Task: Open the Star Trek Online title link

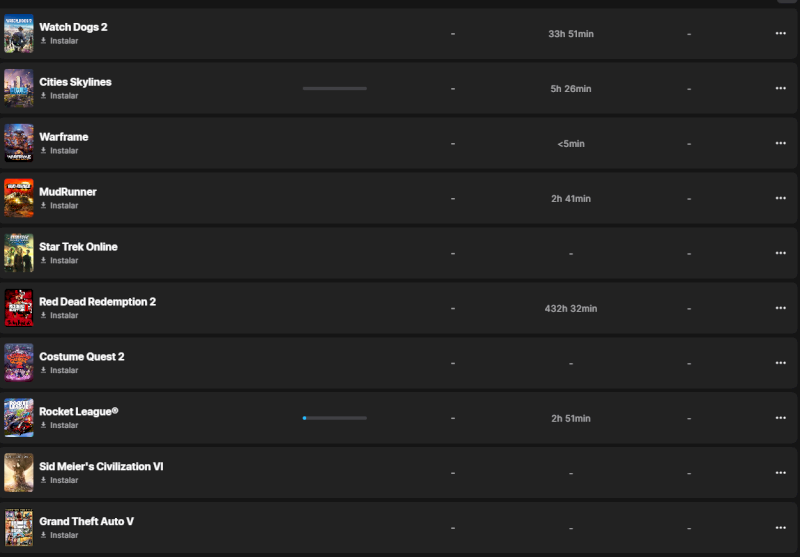Action: coord(78,247)
